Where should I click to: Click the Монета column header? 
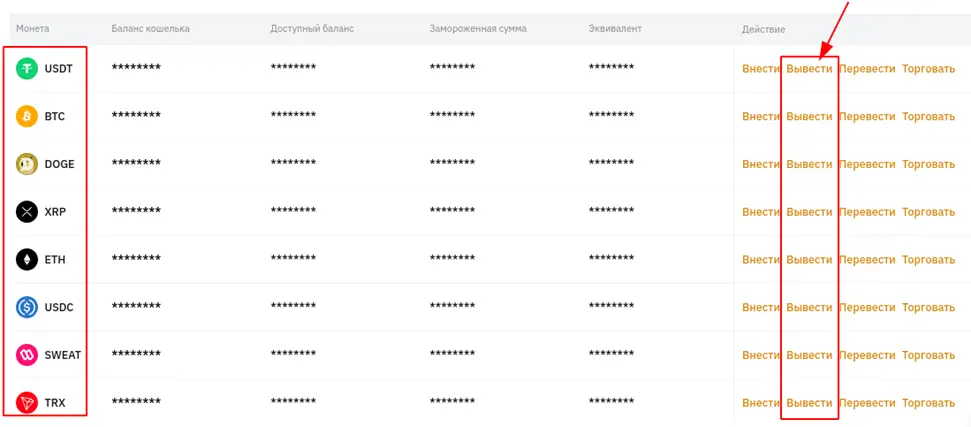click(32, 29)
